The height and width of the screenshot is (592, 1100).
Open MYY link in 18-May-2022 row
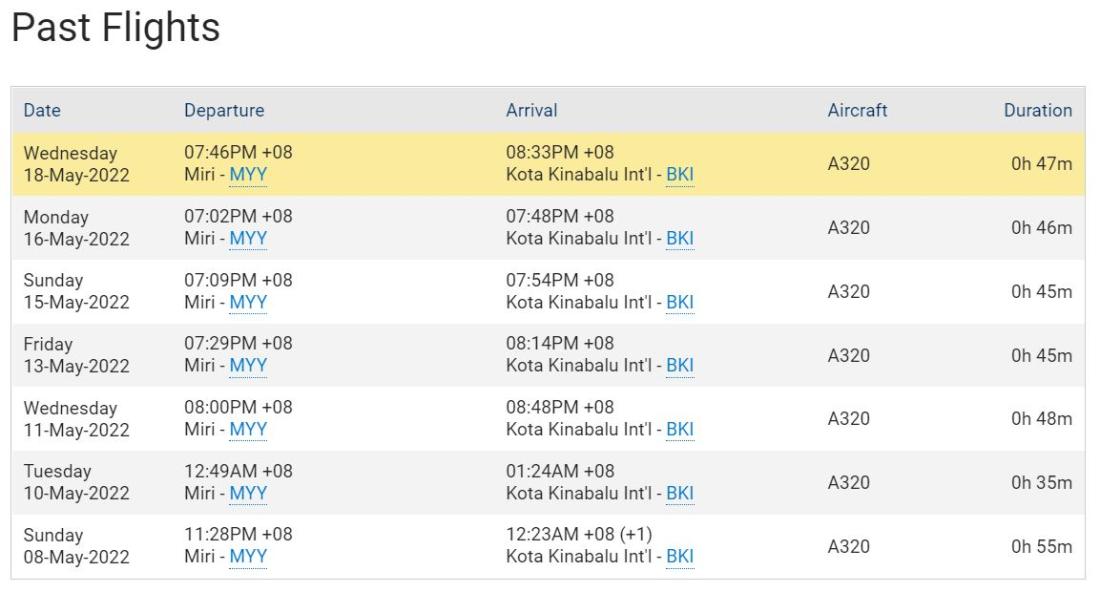(x=248, y=175)
